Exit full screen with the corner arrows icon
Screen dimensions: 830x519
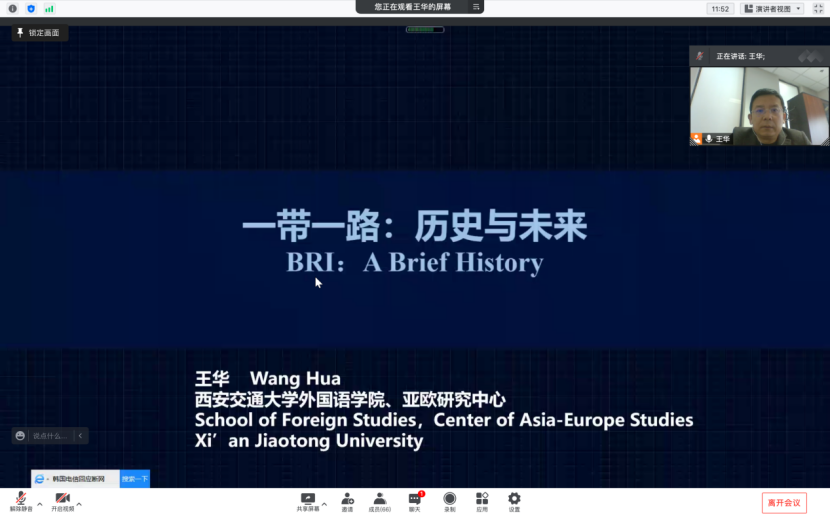tap(818, 8)
